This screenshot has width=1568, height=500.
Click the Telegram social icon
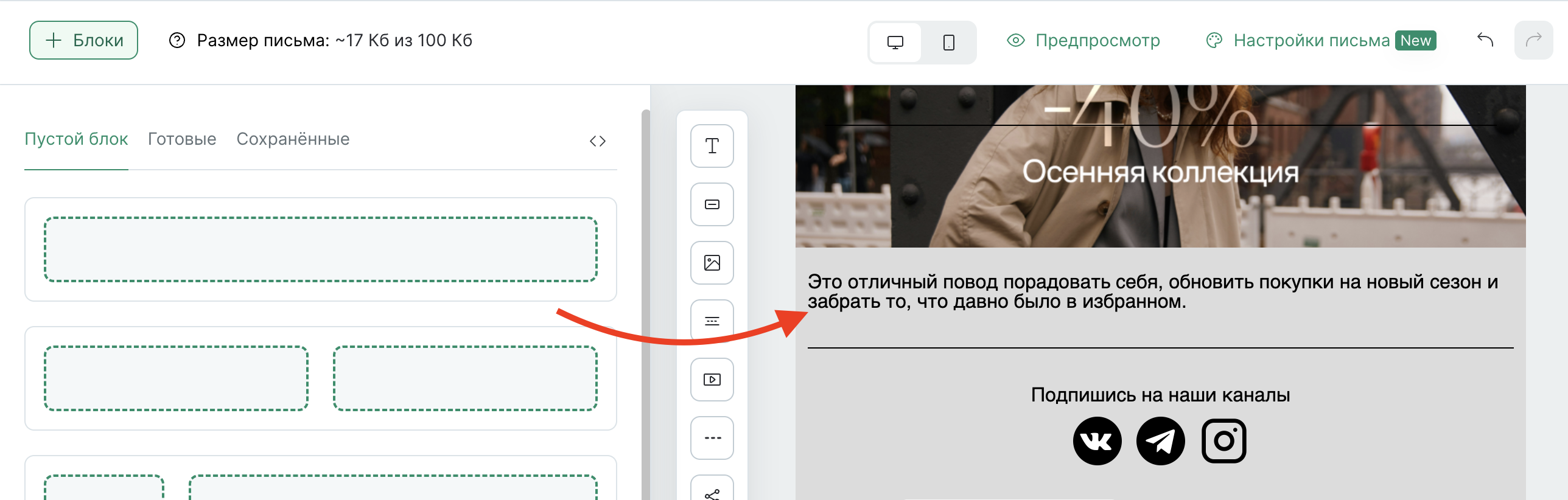tap(1160, 441)
